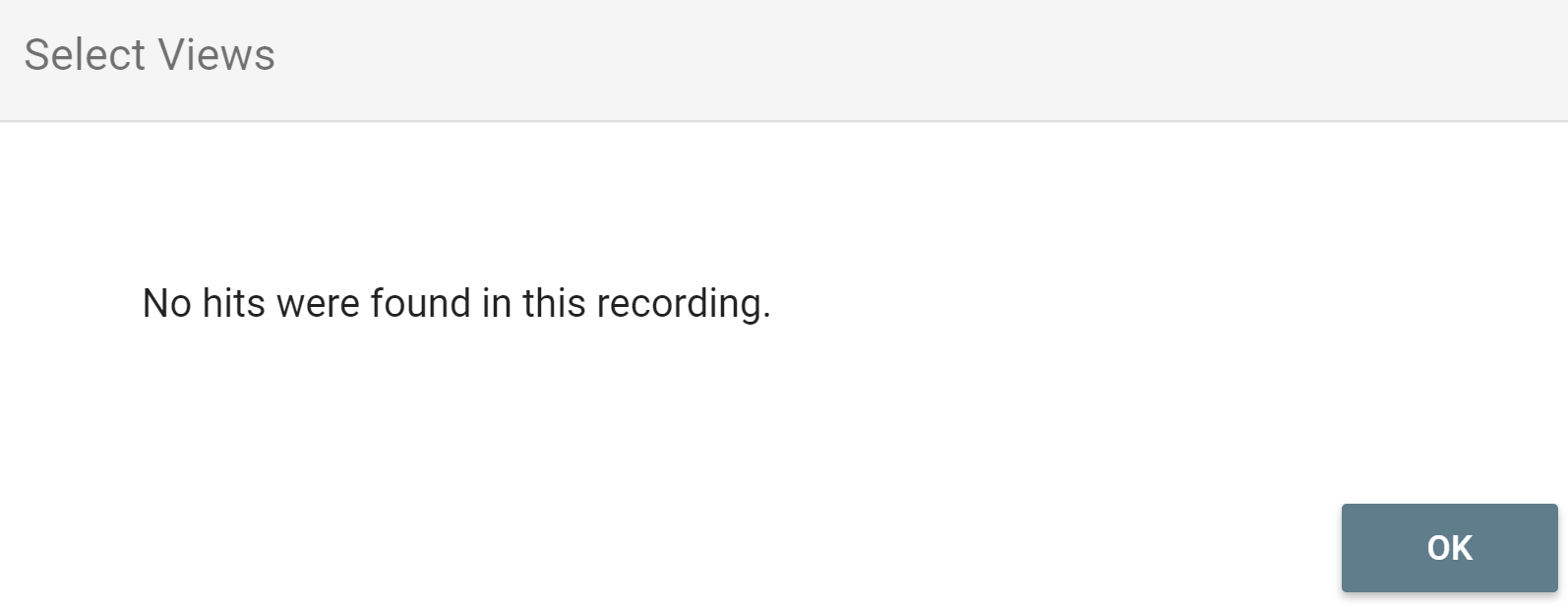Confirm the Select Views dialog
The height and width of the screenshot is (609, 1568).
(x=1449, y=548)
